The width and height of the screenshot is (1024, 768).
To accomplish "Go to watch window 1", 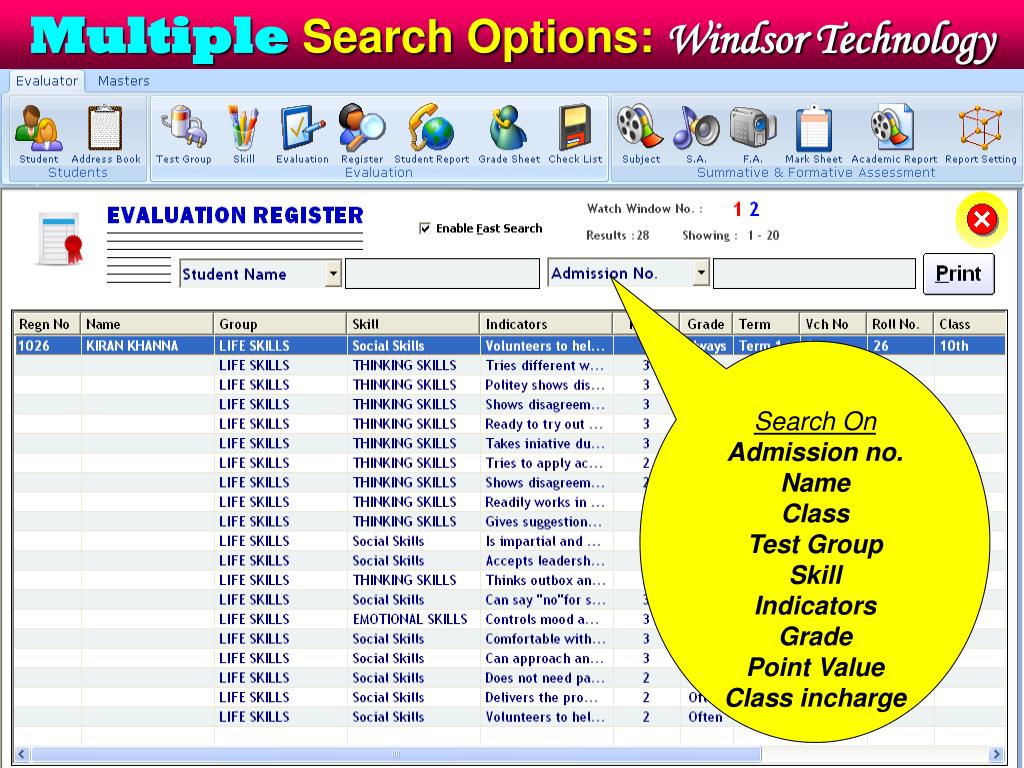I will pos(737,209).
